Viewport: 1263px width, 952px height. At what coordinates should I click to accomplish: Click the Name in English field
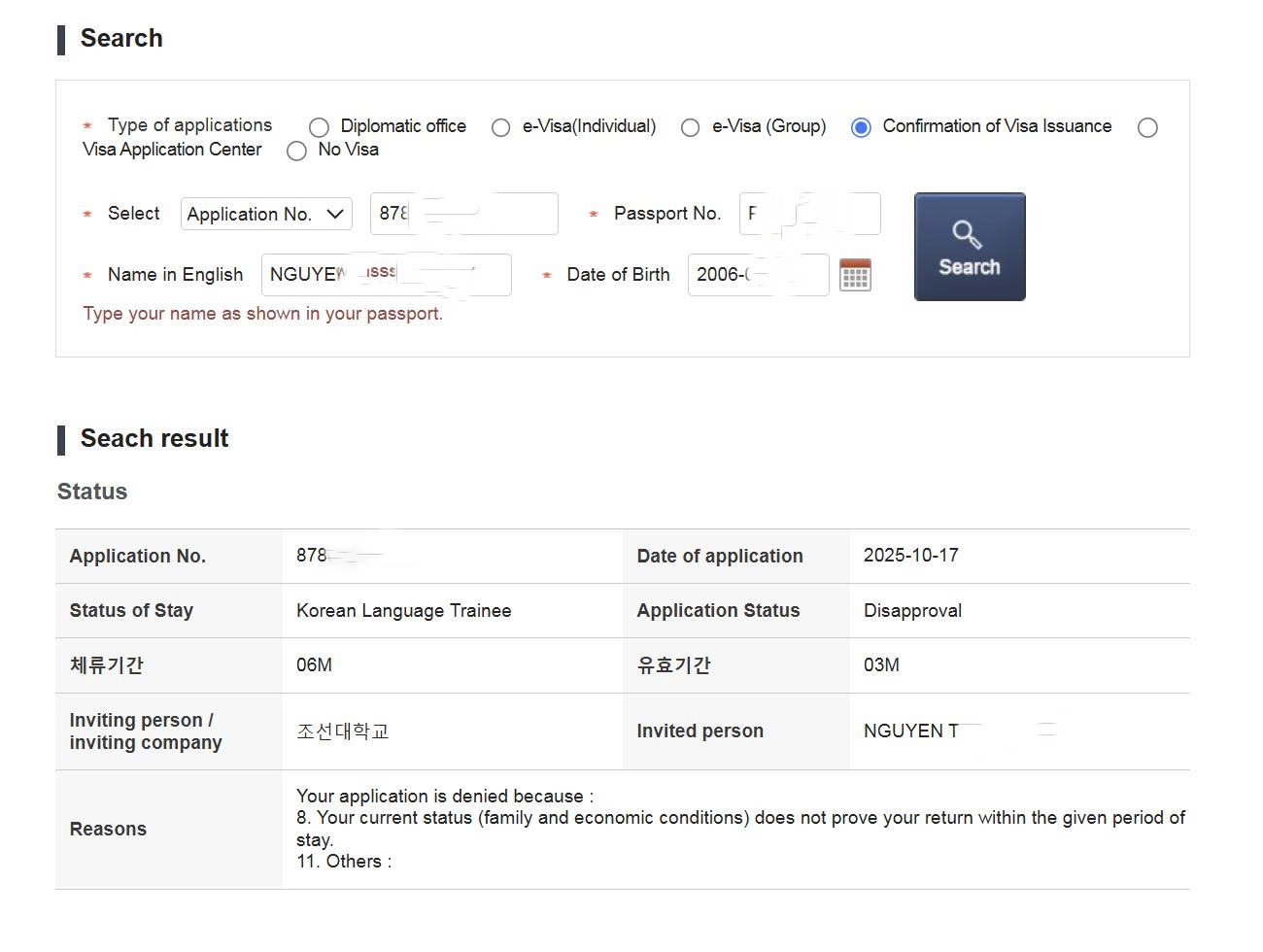tap(386, 275)
